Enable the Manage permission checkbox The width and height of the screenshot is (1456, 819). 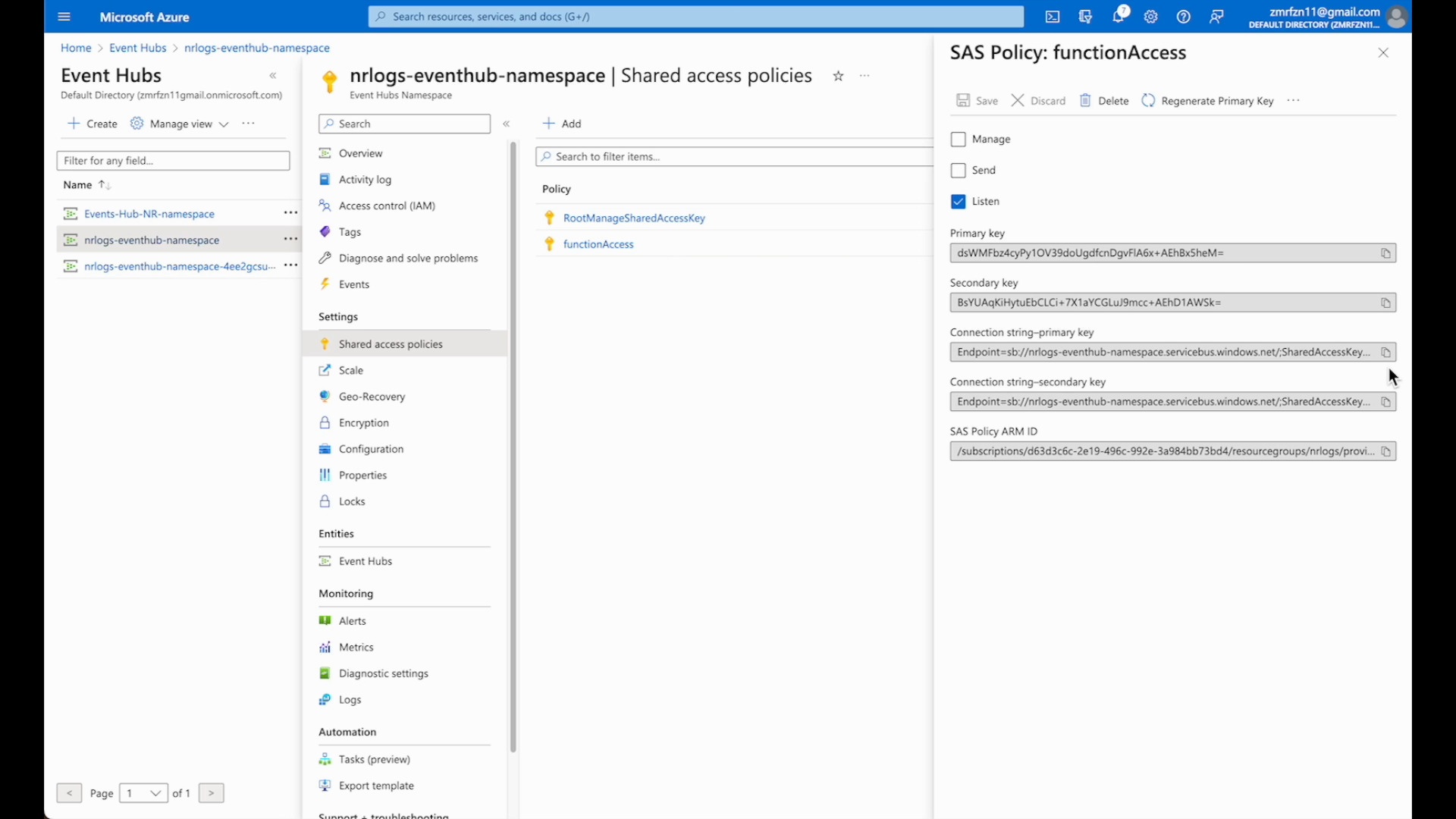958,140
